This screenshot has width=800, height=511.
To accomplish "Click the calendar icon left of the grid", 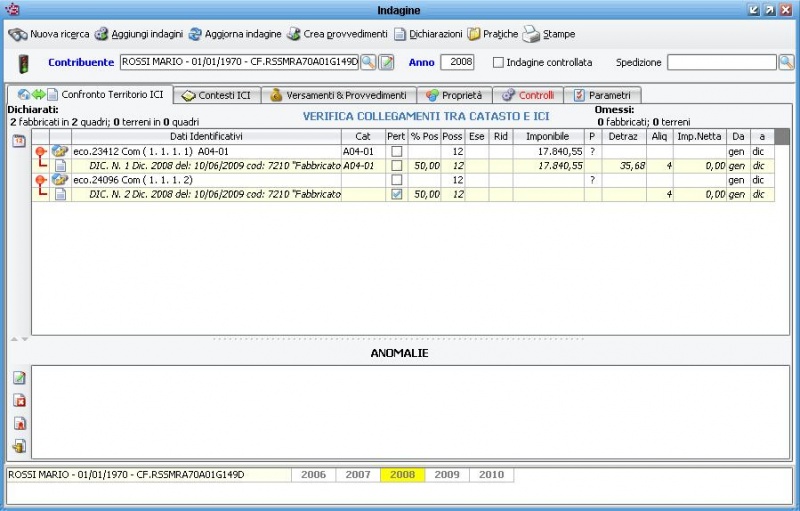I will coord(19,141).
